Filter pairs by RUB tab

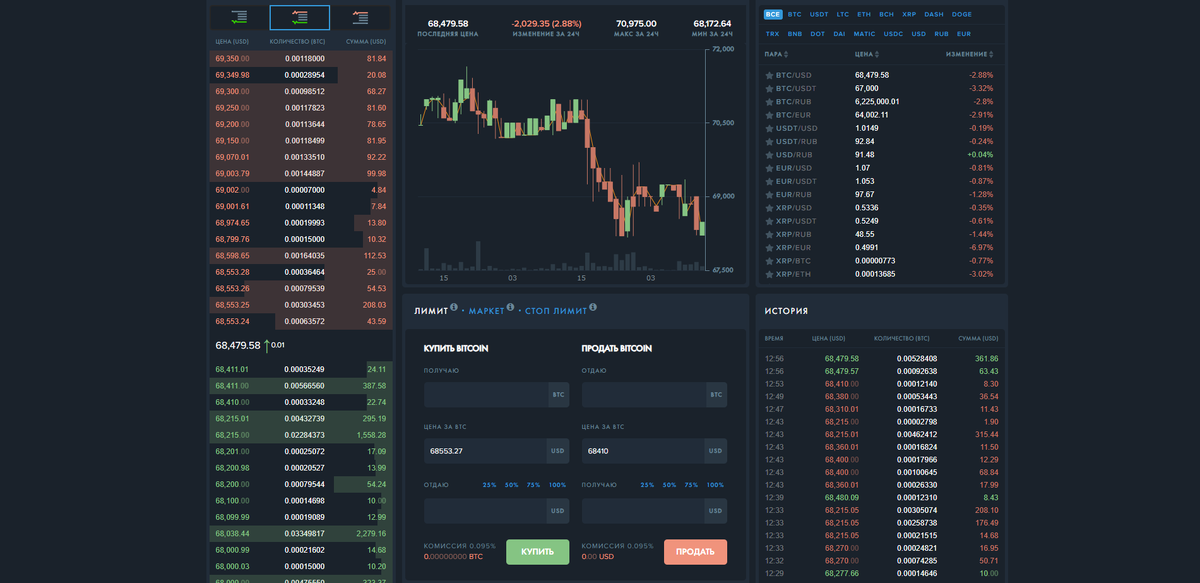pos(941,34)
